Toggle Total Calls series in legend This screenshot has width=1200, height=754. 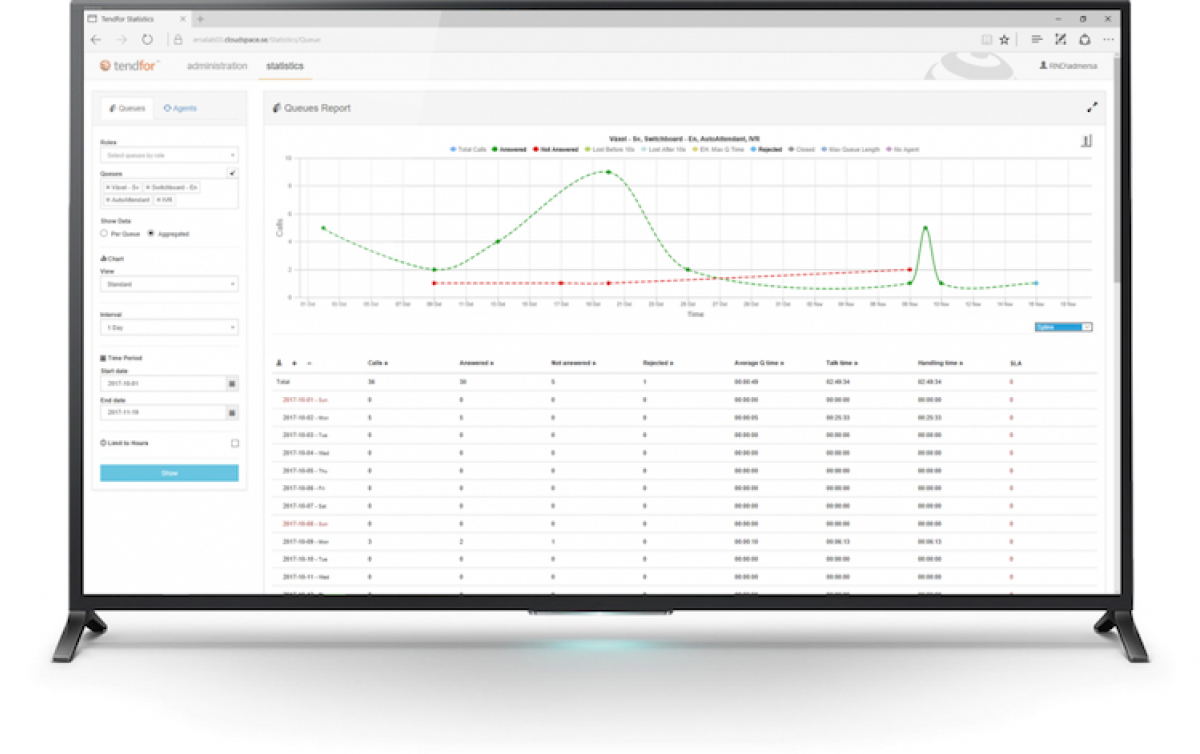468,149
